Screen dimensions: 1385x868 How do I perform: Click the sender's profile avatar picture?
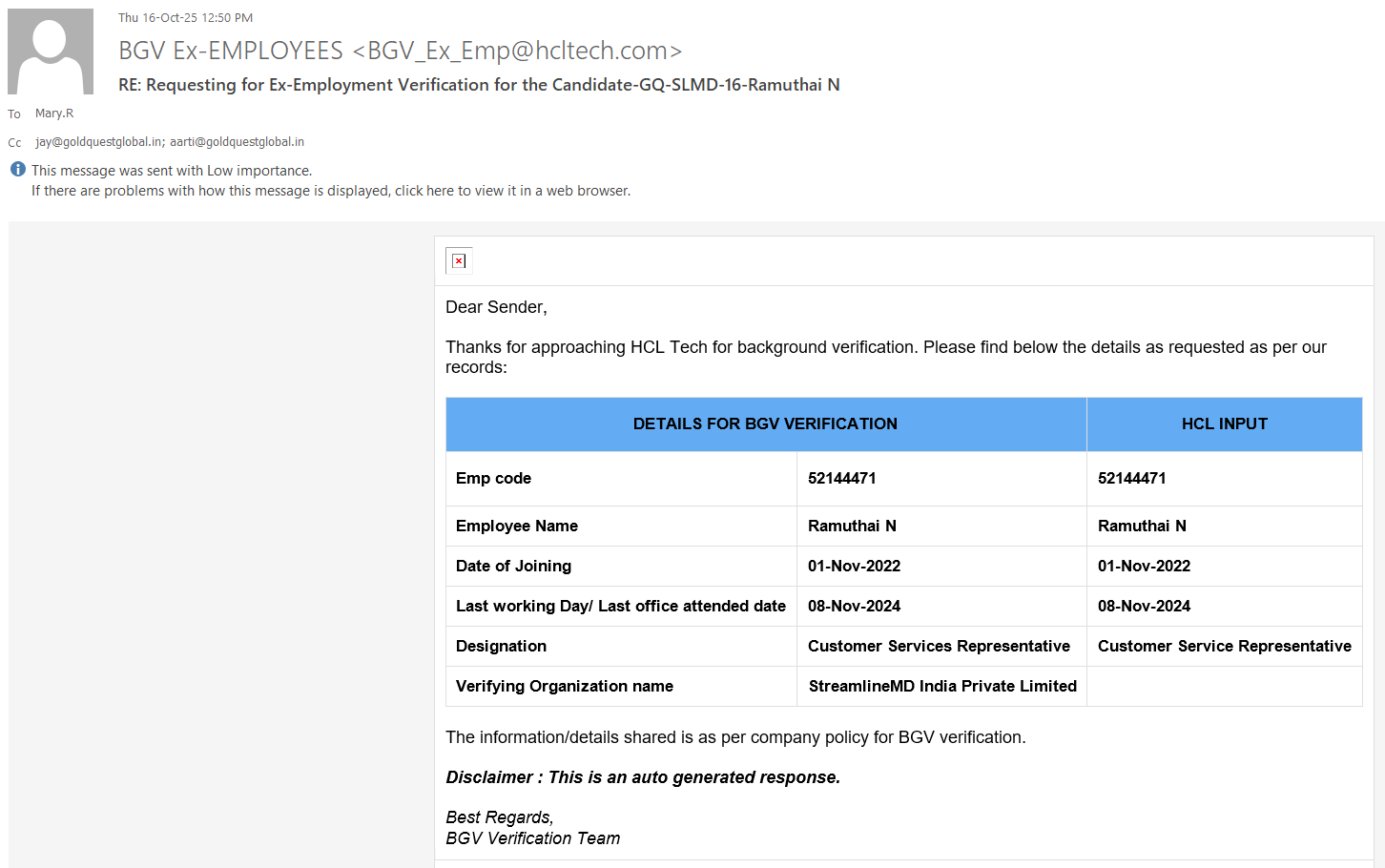(x=51, y=52)
